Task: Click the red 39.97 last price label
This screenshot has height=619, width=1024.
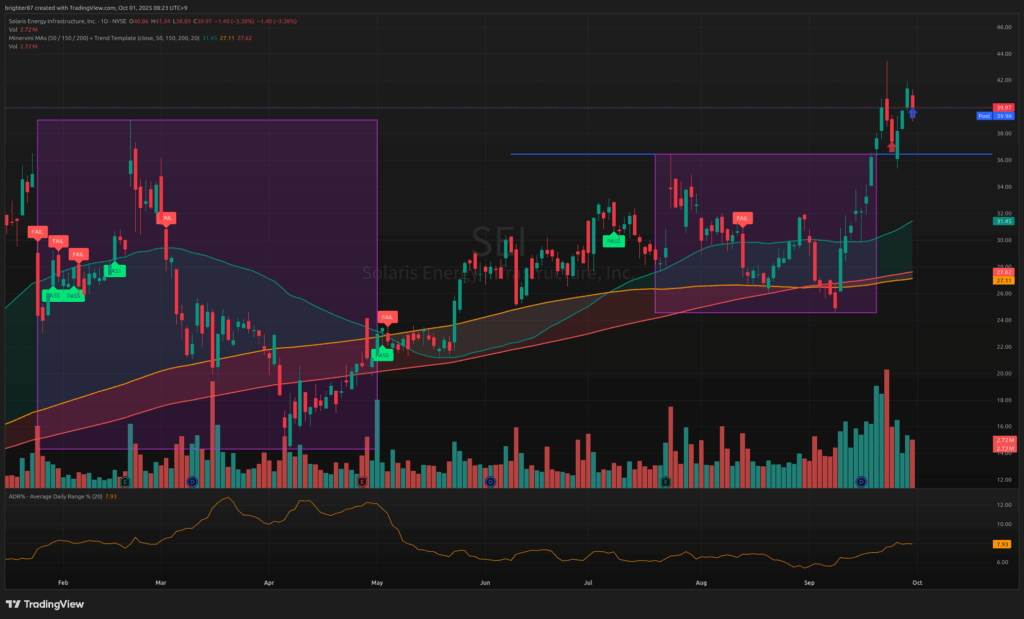Action: 1005,107
